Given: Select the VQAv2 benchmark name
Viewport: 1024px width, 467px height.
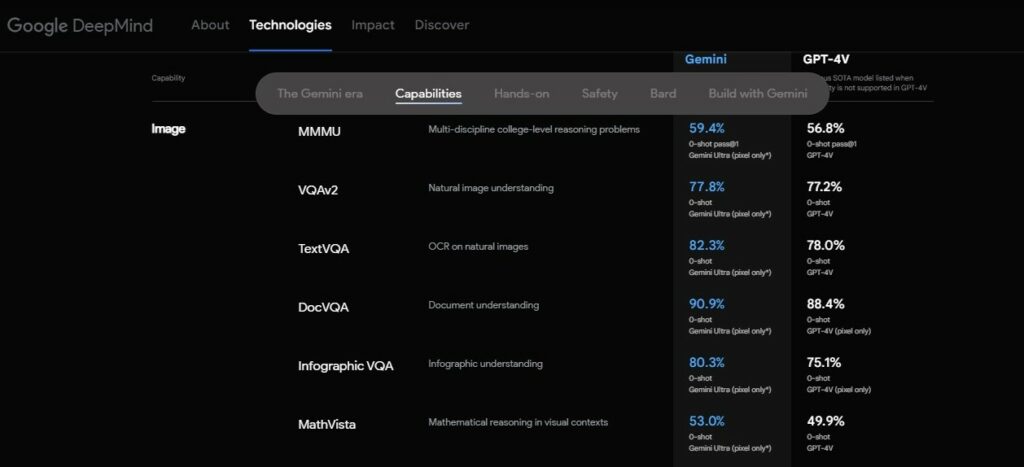Looking at the screenshot, I should pos(318,191).
